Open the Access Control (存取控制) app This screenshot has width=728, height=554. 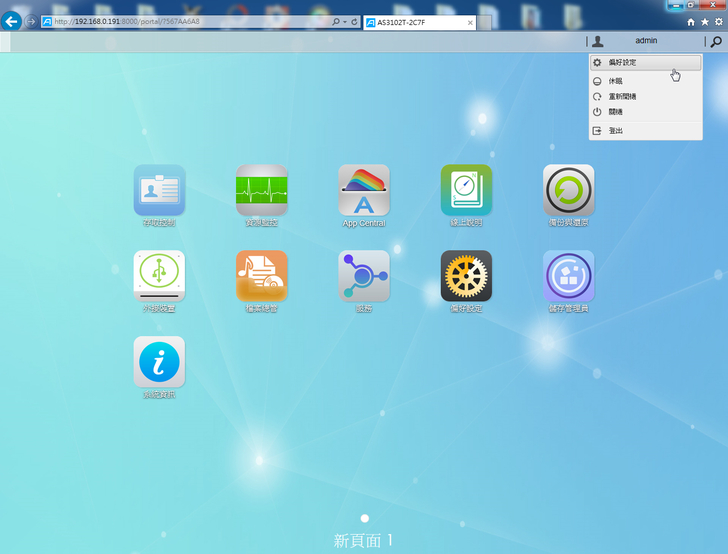tap(159, 191)
